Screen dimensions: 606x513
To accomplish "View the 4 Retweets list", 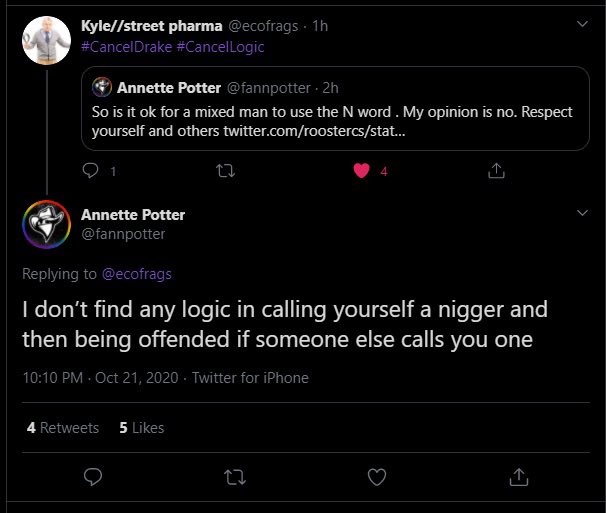I will pyautogui.click(x=63, y=428).
